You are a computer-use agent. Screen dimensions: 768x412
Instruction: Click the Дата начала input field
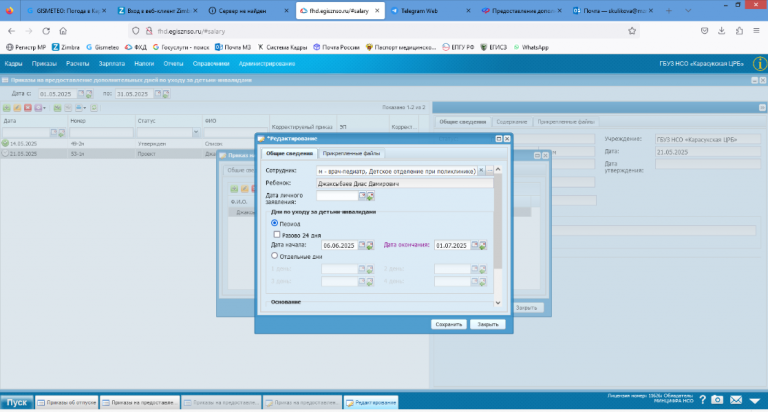tap(339, 245)
